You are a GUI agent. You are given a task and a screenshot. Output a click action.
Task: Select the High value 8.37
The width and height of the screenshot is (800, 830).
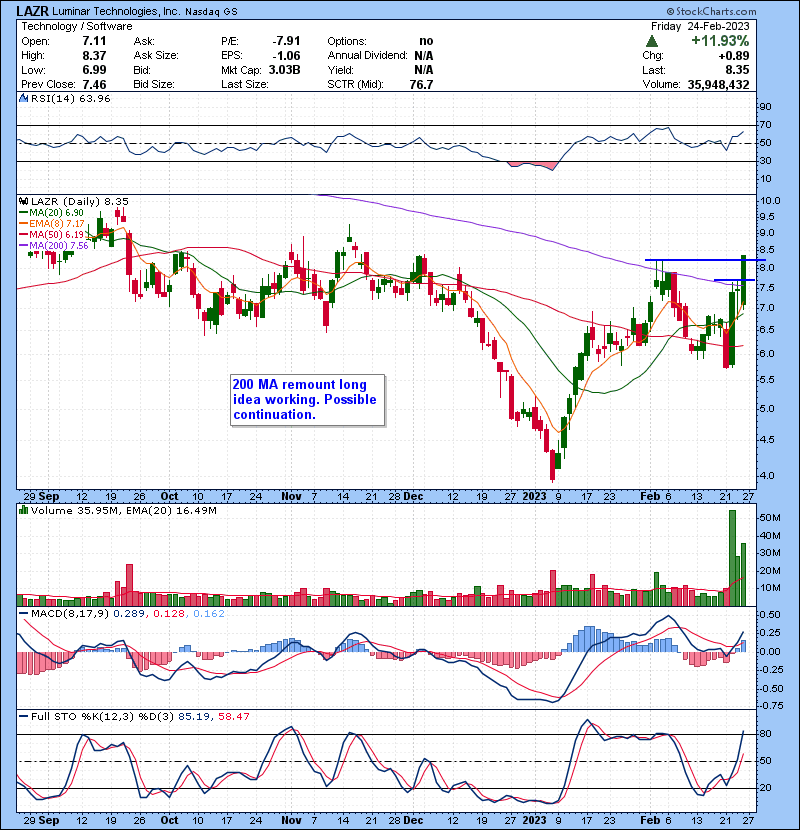[x=94, y=56]
